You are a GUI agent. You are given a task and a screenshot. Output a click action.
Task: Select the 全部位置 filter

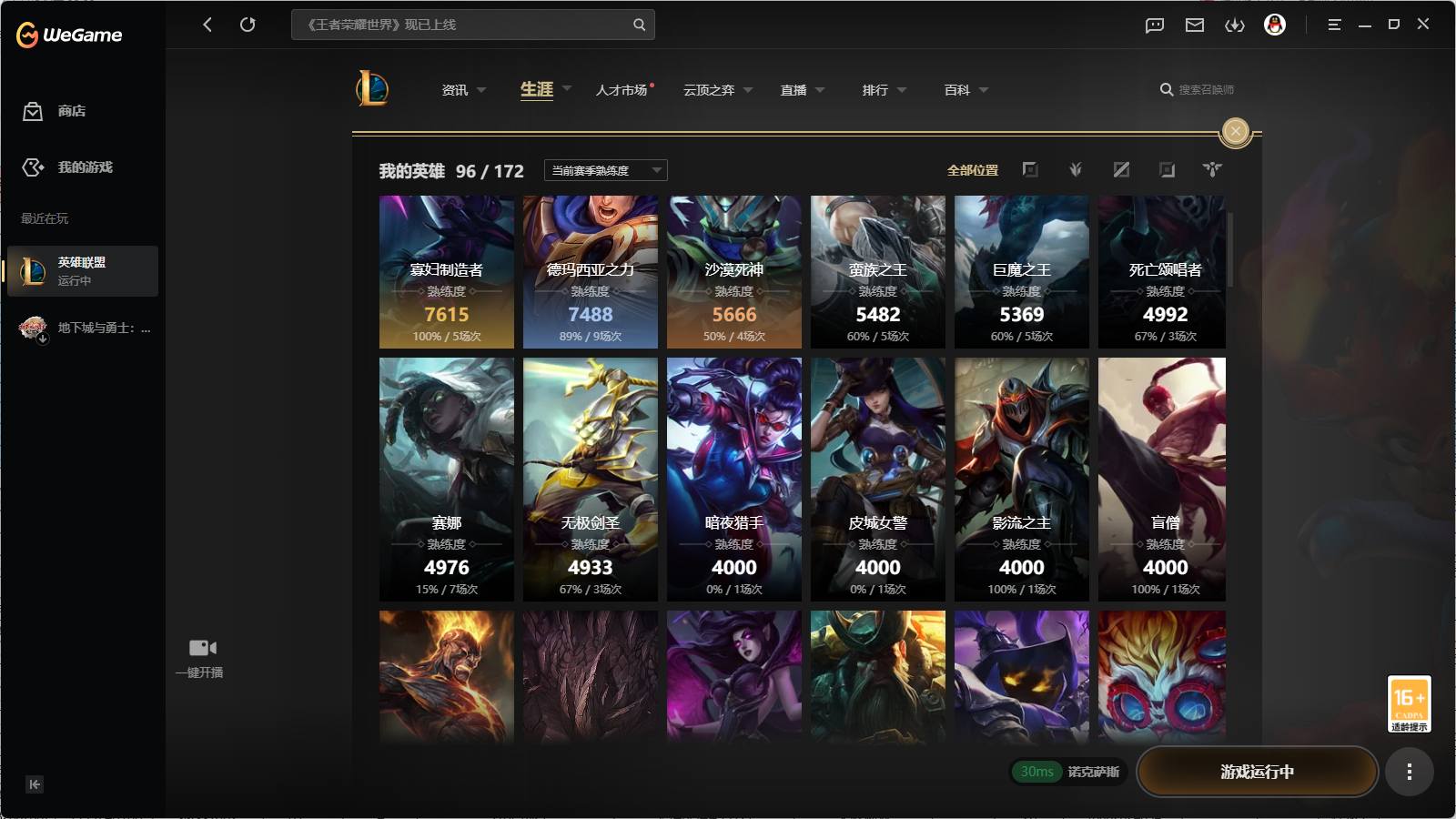point(973,170)
